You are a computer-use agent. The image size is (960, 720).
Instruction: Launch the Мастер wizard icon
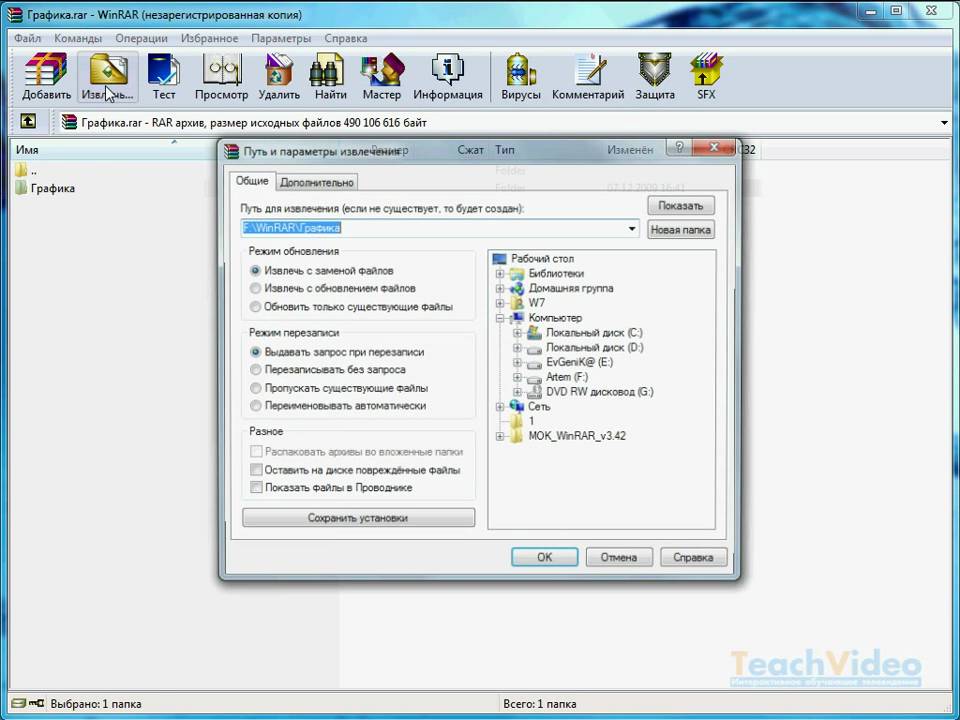click(x=381, y=77)
